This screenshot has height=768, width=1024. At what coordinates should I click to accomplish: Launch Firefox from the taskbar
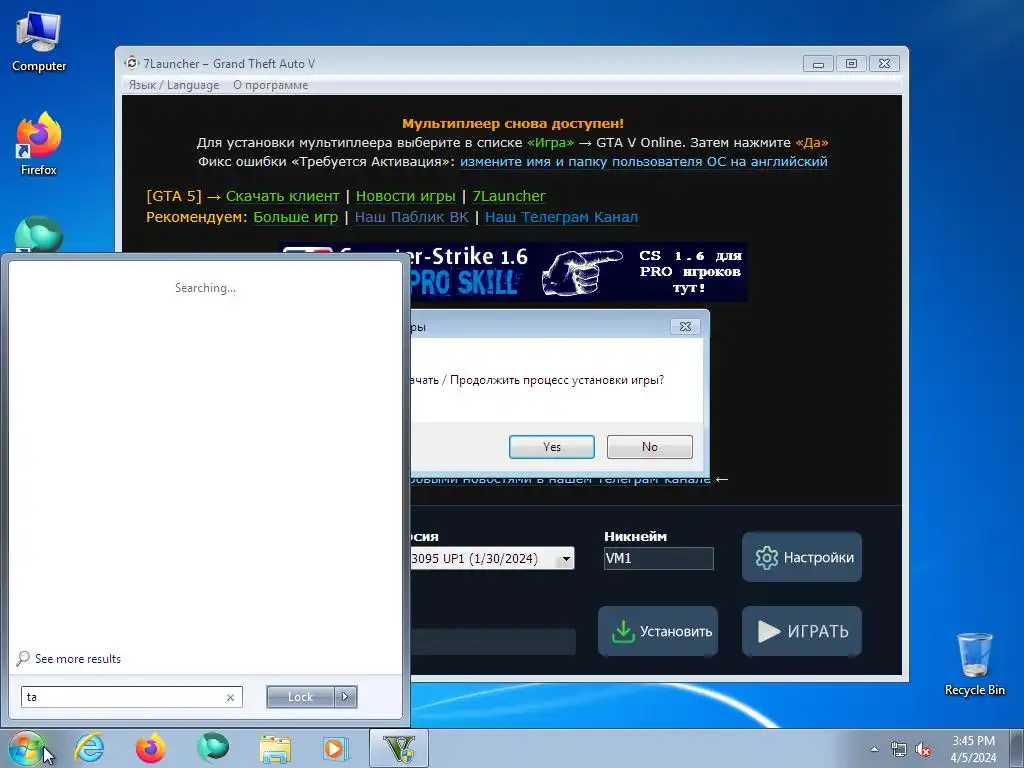tap(150, 748)
